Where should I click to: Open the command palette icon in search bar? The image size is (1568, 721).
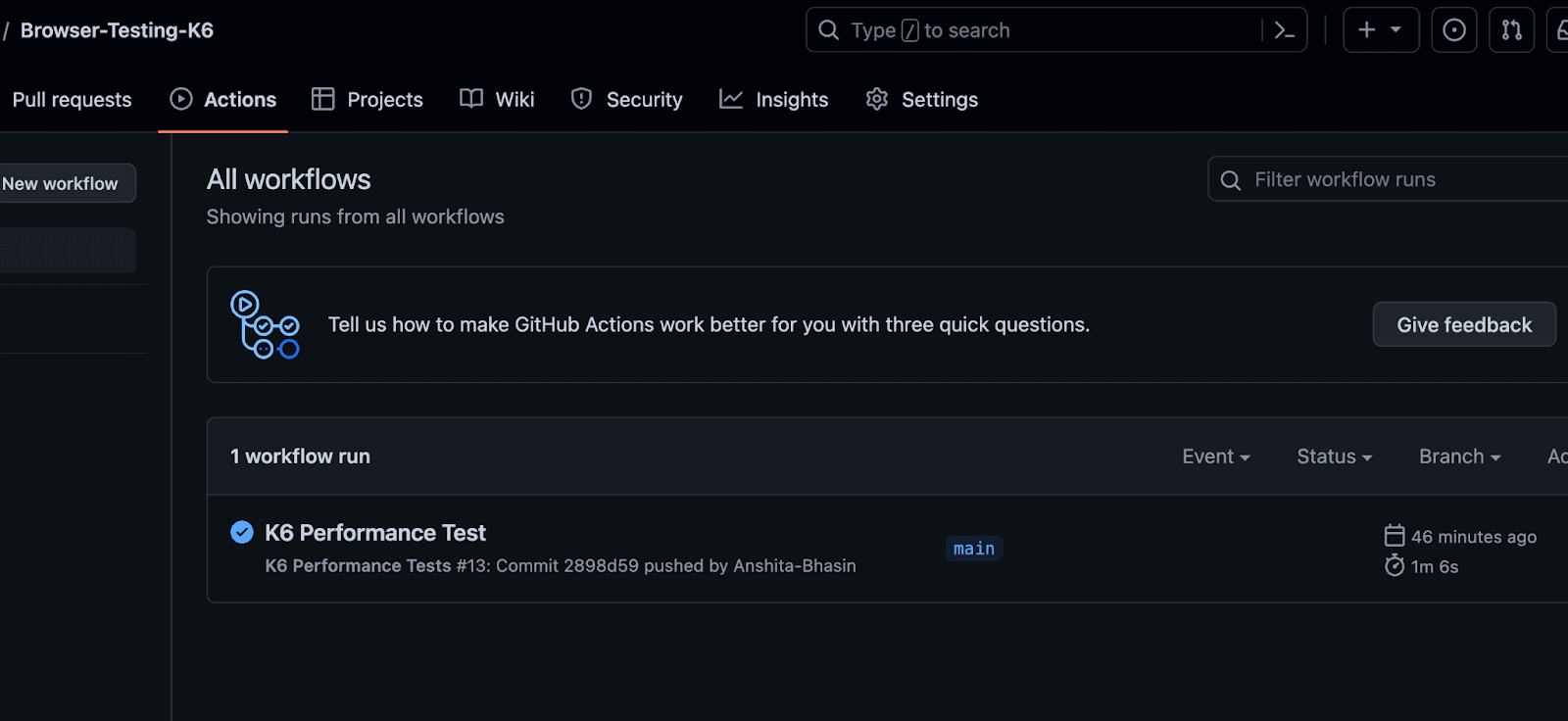click(1284, 30)
